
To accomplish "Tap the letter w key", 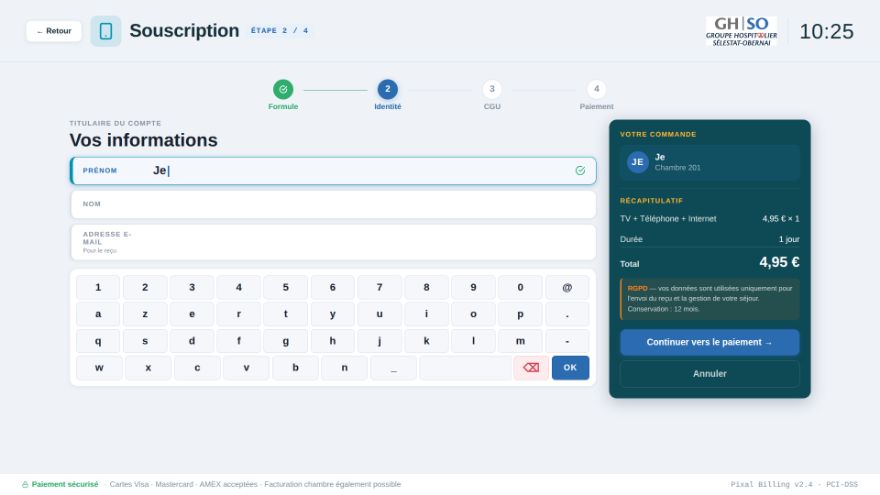I will 99,368.
